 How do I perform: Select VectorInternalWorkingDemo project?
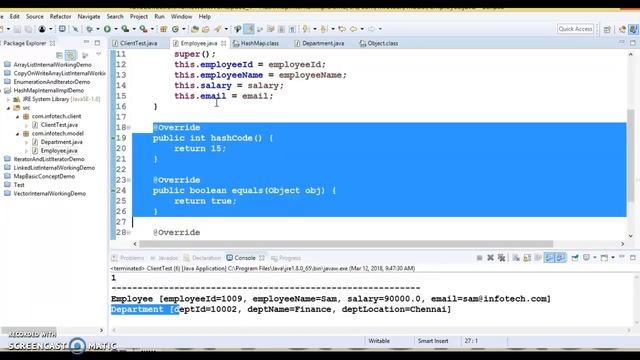tap(50, 193)
